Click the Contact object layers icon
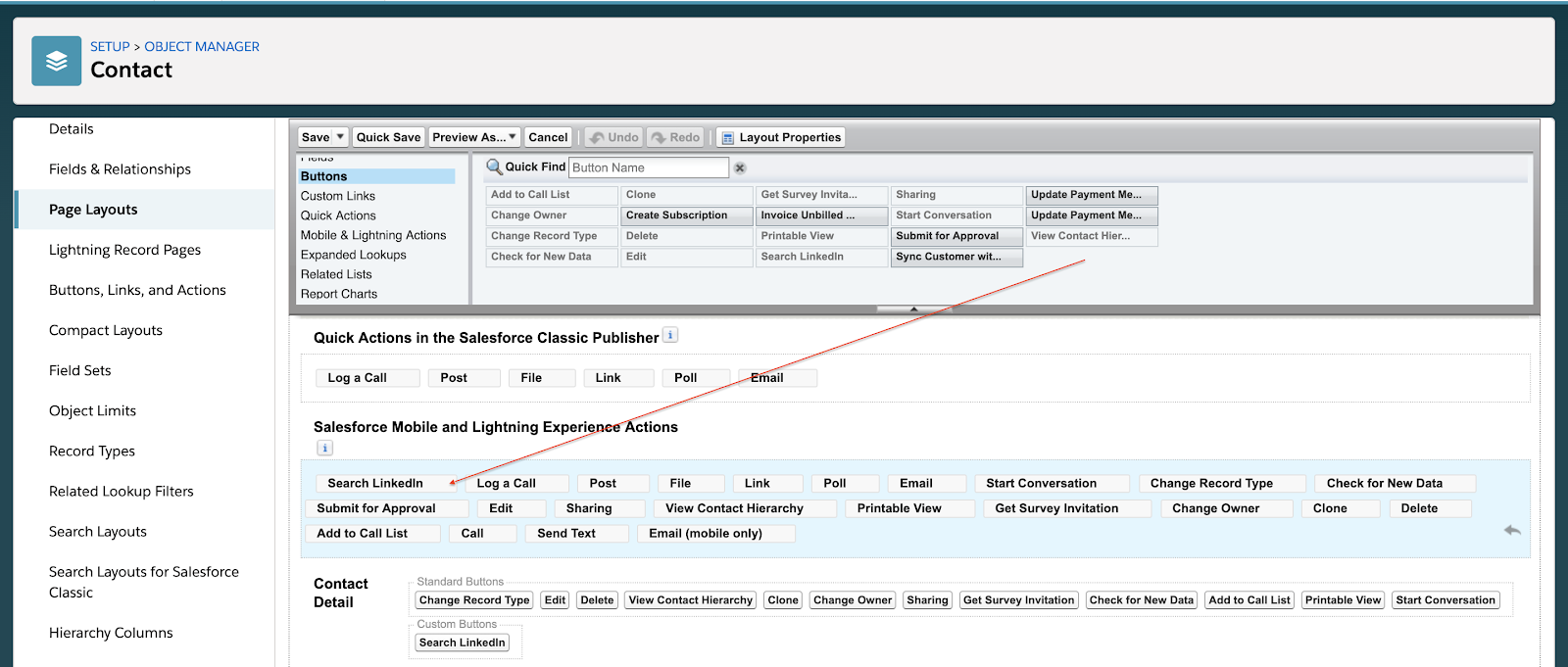The height and width of the screenshot is (667, 1568). [57, 61]
